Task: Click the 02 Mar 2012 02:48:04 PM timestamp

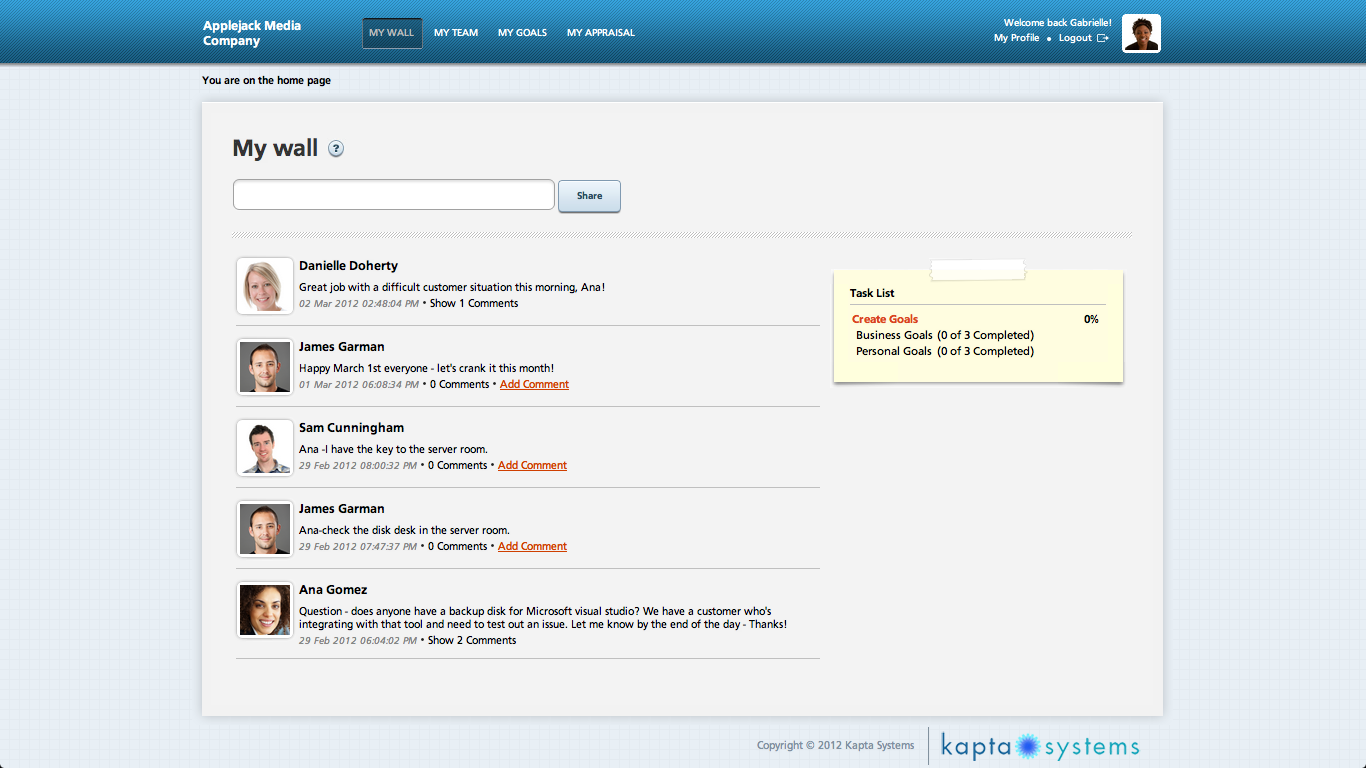Action: (x=359, y=303)
